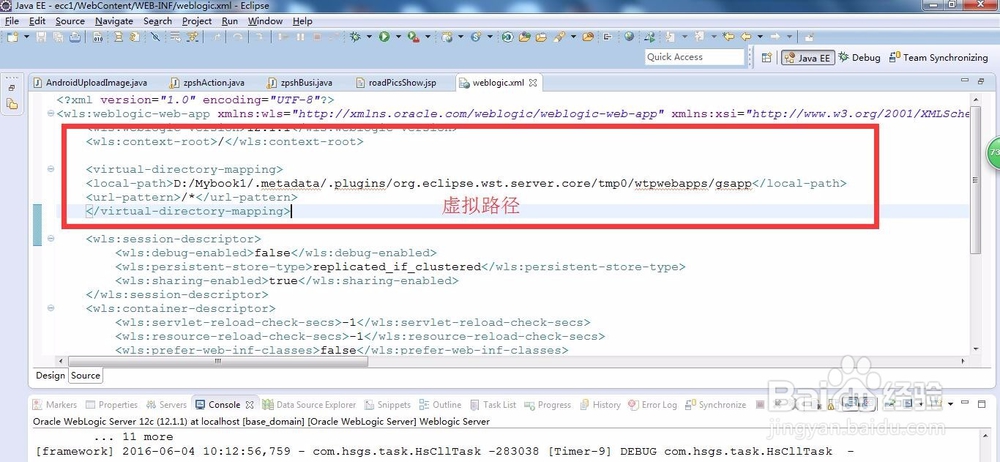Click the green Run toolbar icon
Image resolution: width=1000 pixels, height=462 pixels.
tap(384, 37)
